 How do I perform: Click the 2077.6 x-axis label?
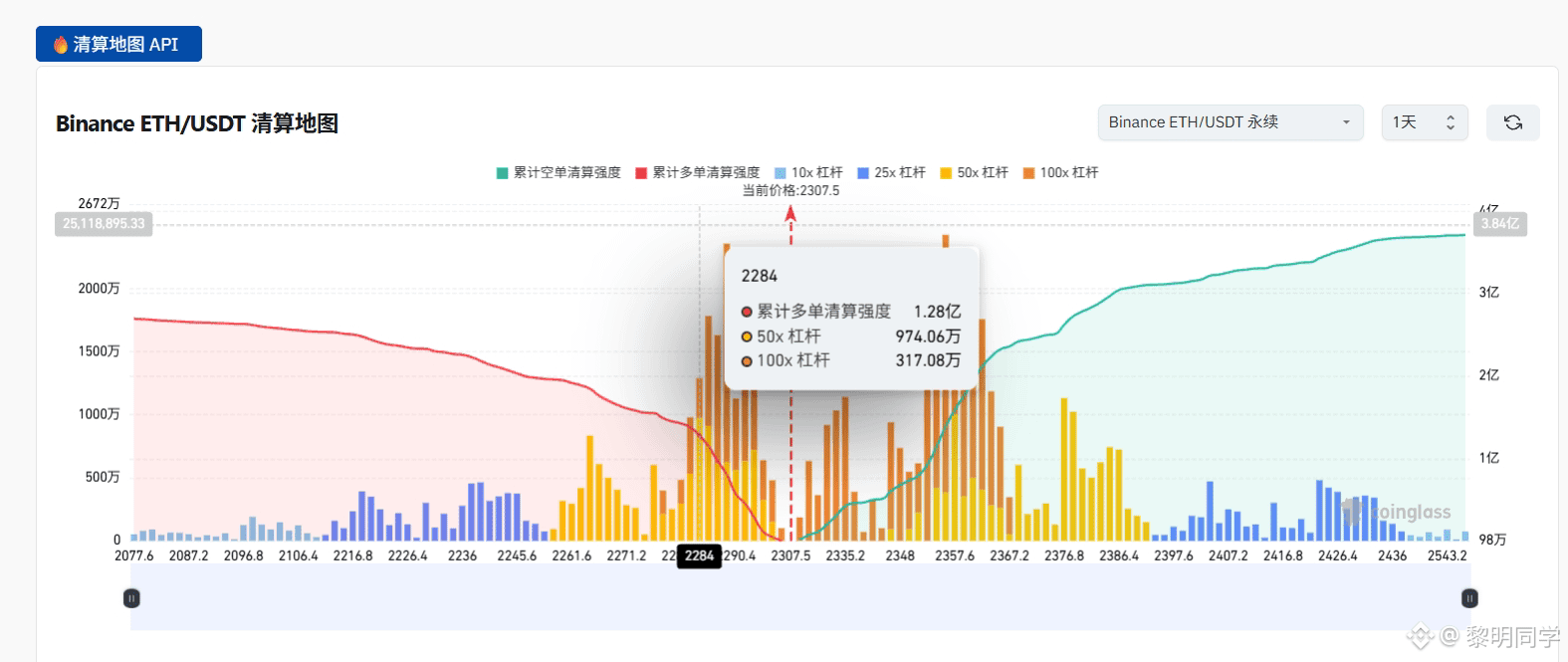click(134, 555)
